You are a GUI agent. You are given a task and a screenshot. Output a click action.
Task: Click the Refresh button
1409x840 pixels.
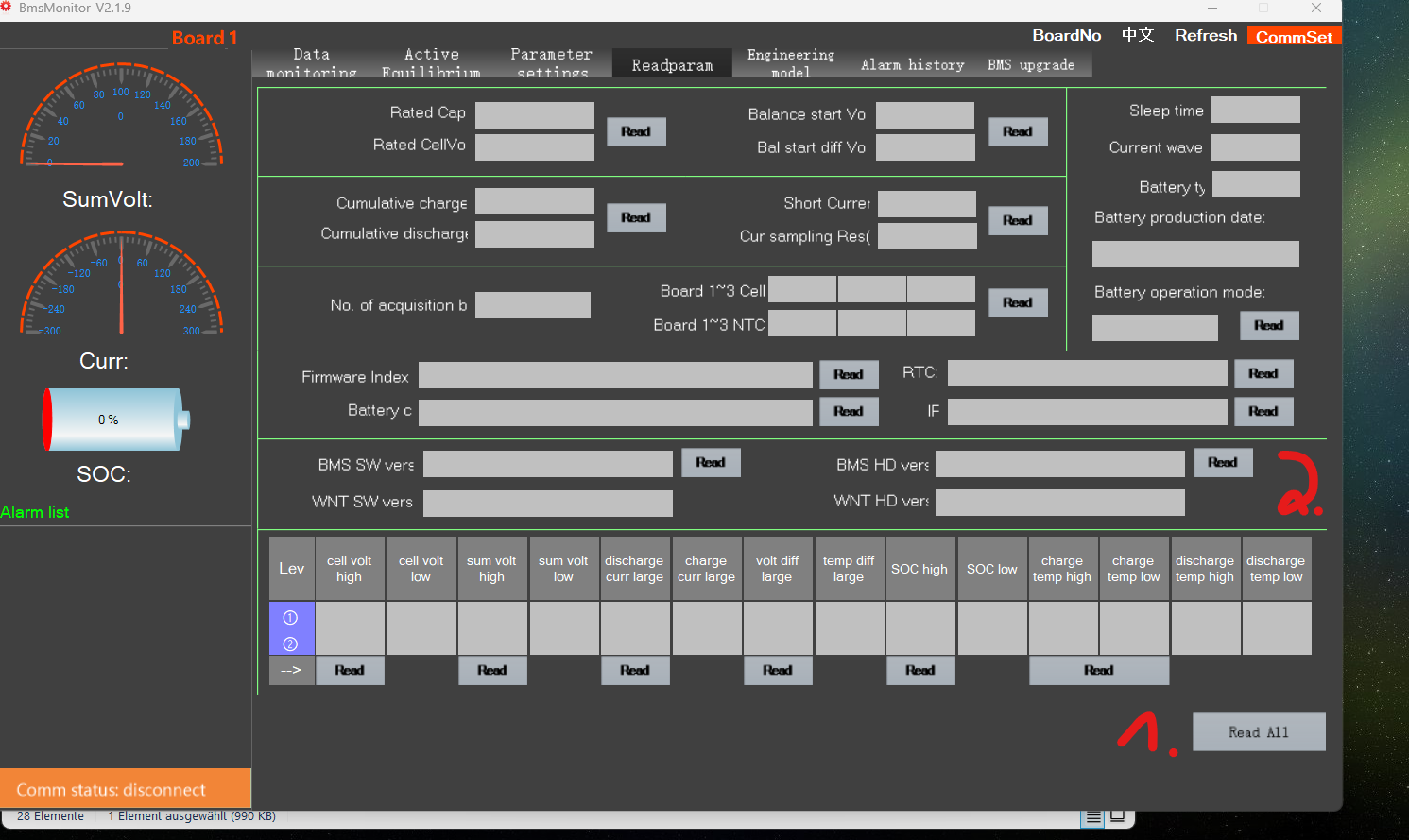point(1205,35)
